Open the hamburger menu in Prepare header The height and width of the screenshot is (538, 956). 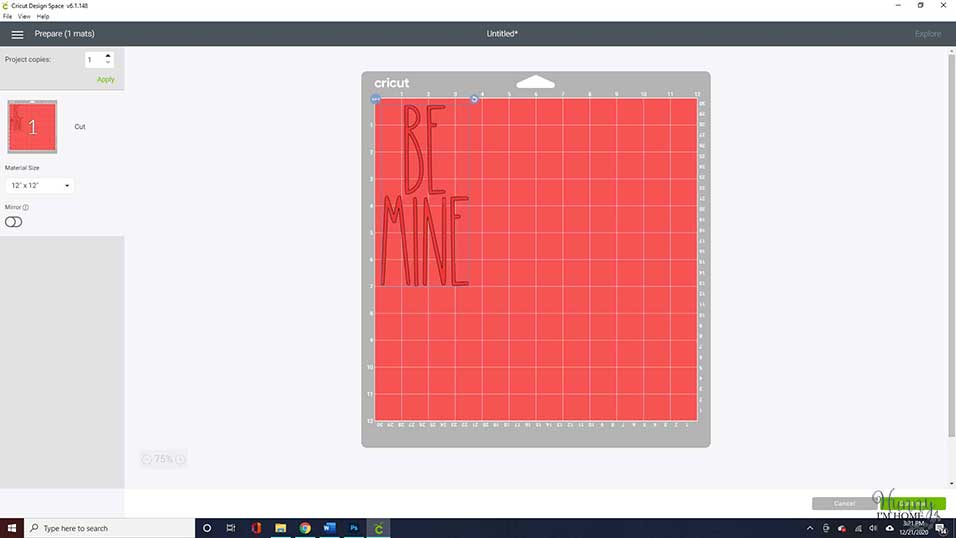point(17,35)
